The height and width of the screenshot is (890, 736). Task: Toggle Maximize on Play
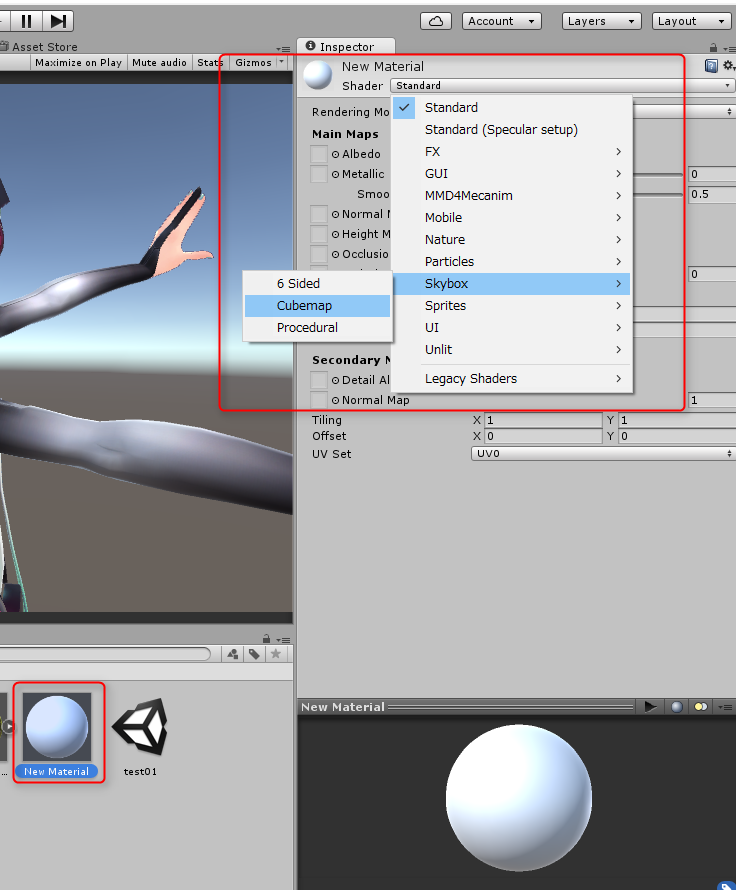pos(78,62)
